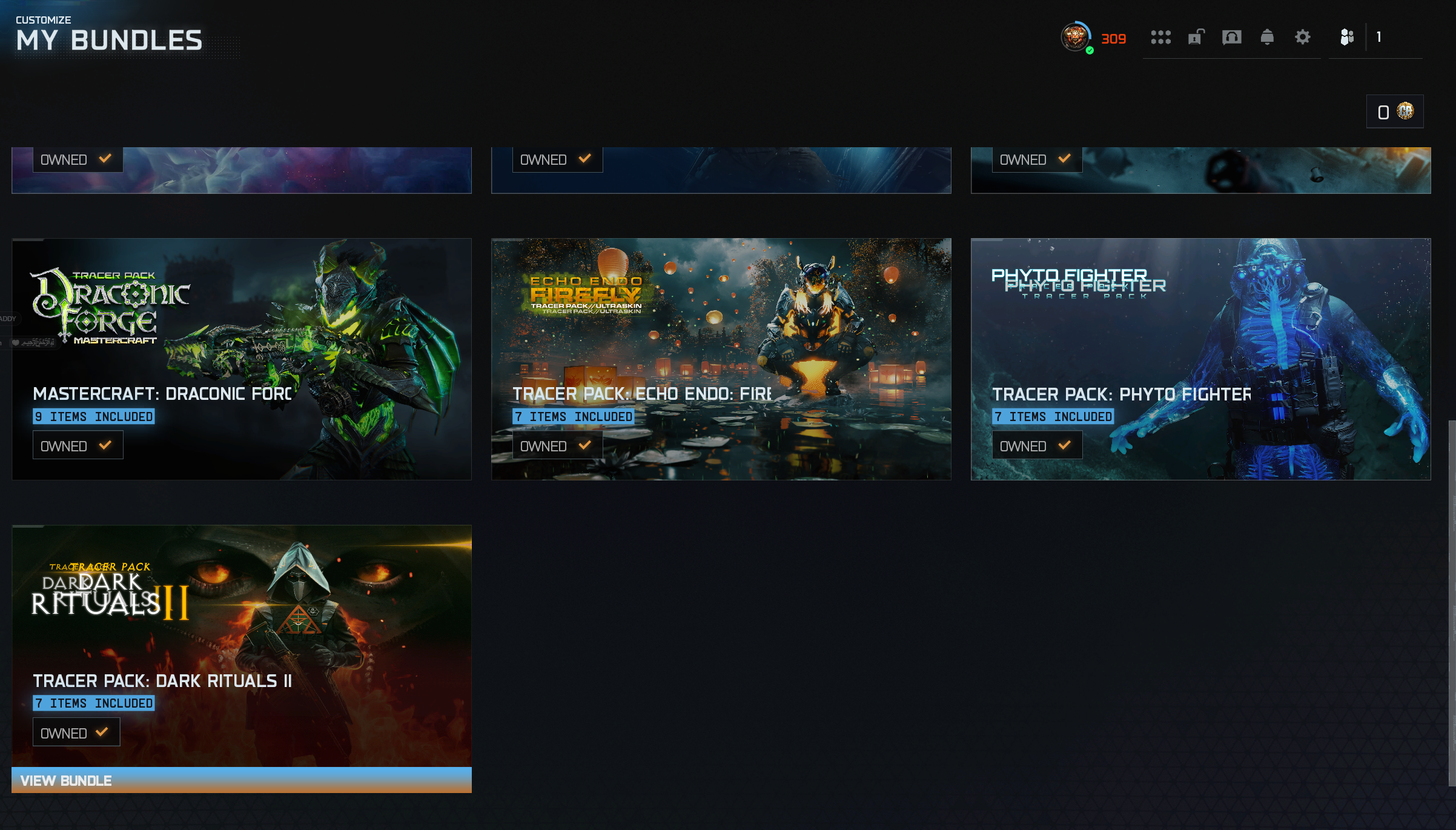The image size is (1456, 830).
Task: Click the View Bundle button
Action: tap(242, 780)
